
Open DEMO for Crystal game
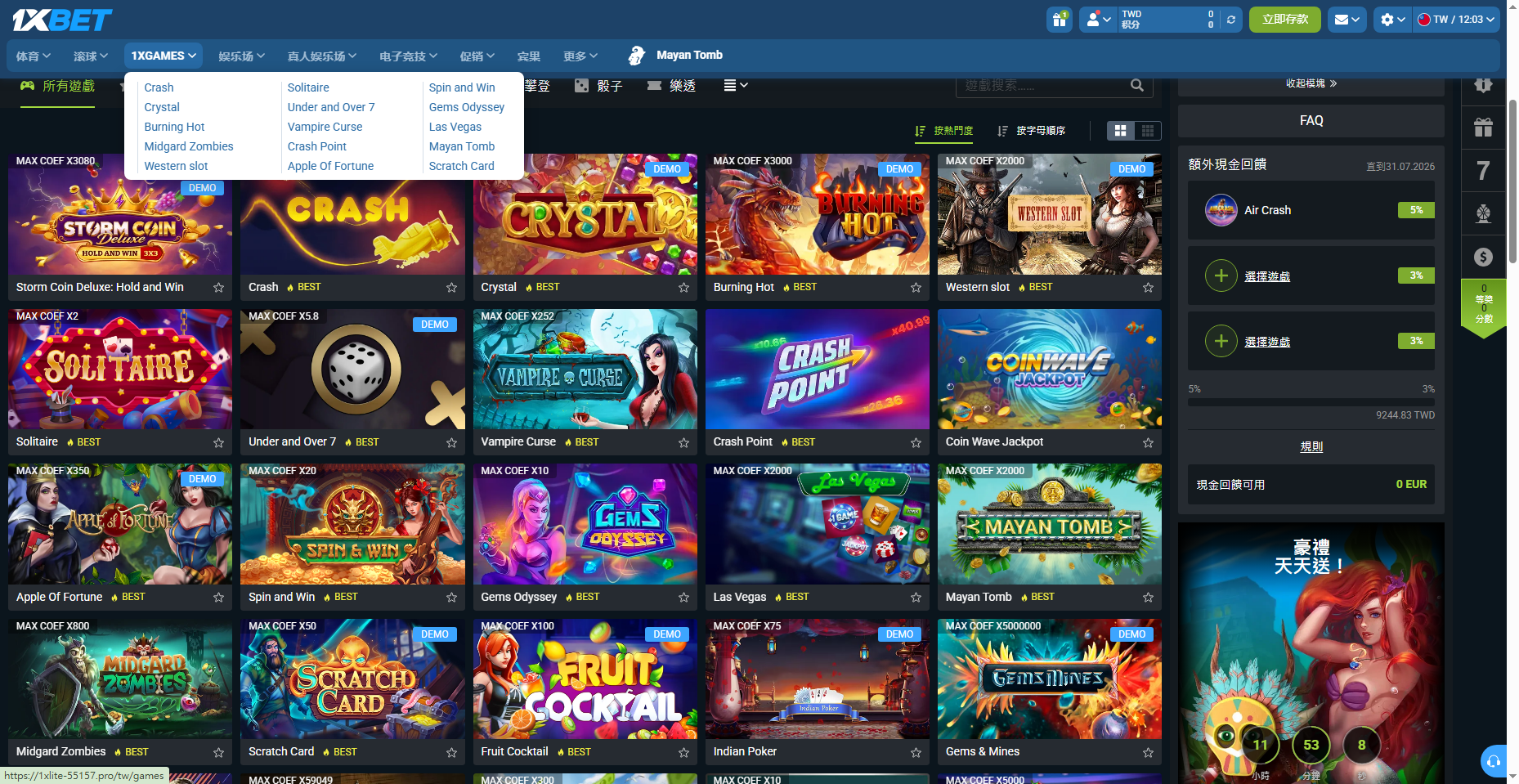click(x=667, y=169)
